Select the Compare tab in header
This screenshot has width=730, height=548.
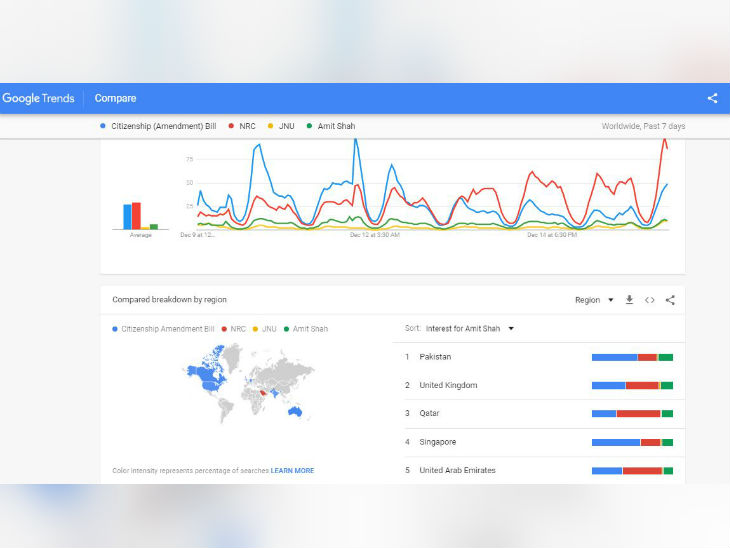115,98
